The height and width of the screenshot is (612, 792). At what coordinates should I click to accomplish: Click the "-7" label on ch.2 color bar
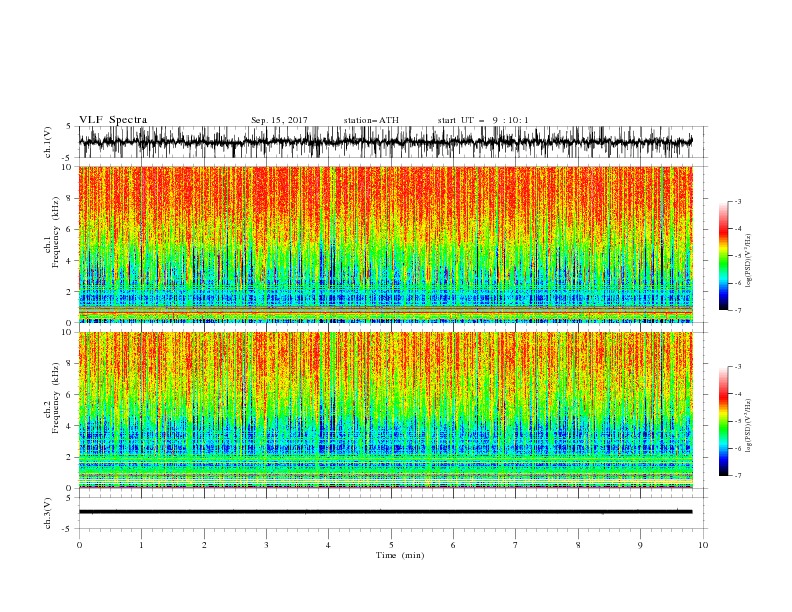pos(737,476)
